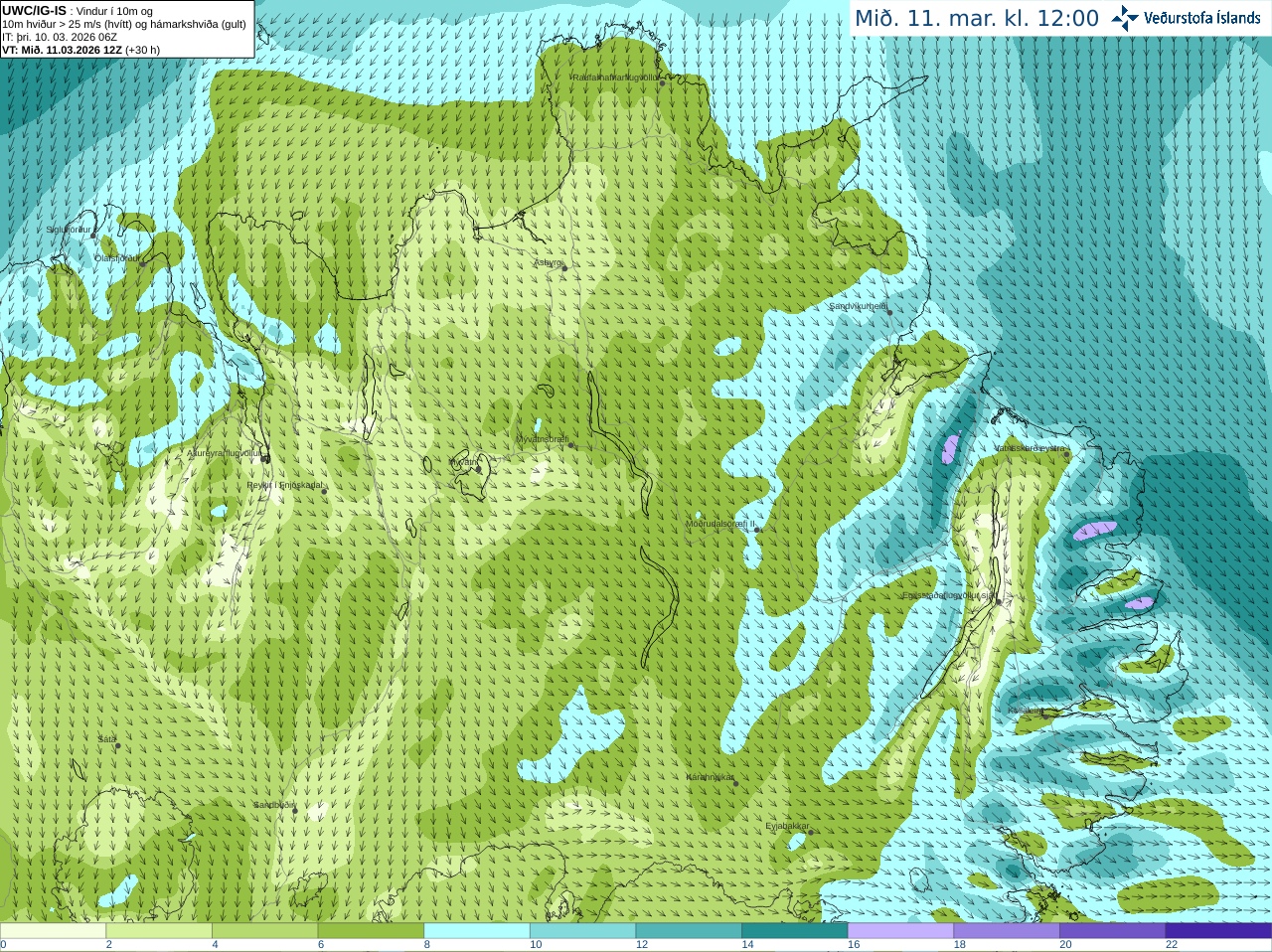This screenshot has height=952, width=1272.
Task: Click the legend scale number 16
Action: 854,945
